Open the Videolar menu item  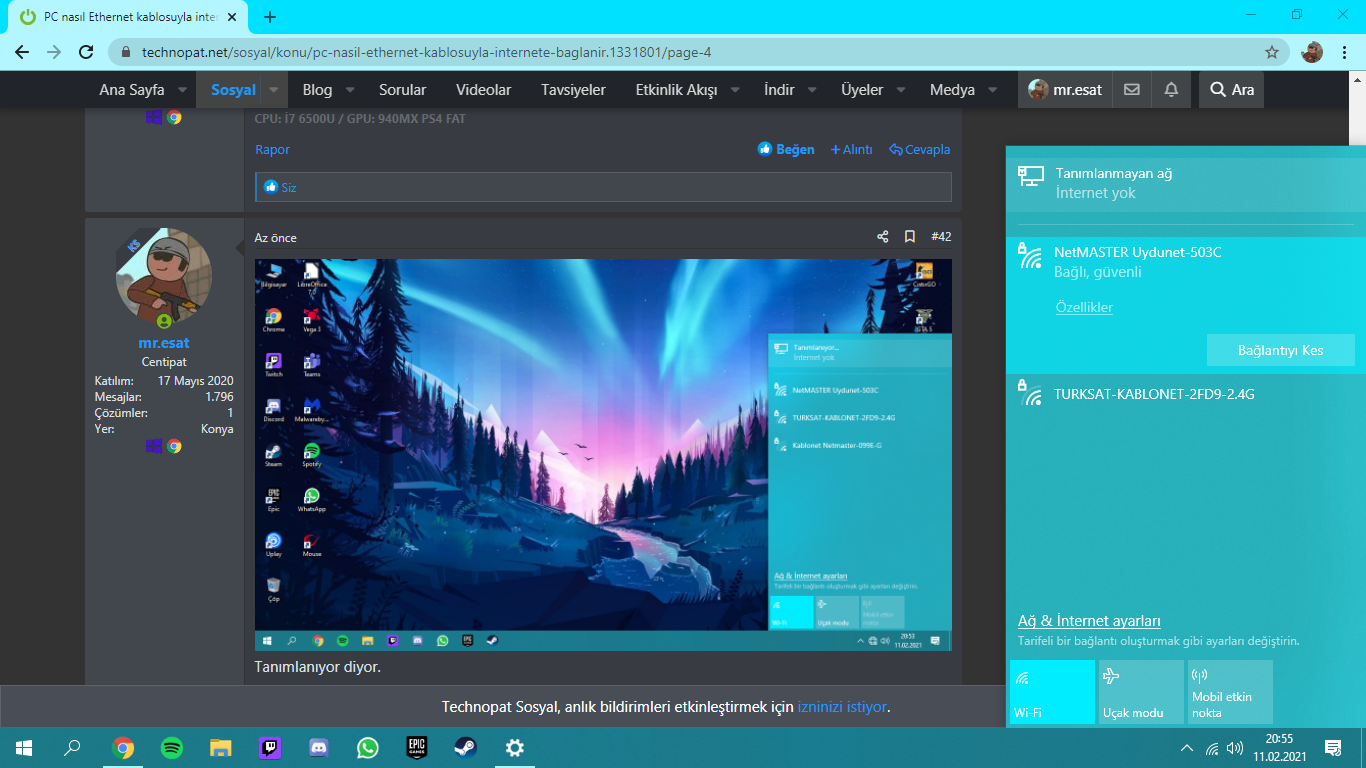click(x=483, y=90)
